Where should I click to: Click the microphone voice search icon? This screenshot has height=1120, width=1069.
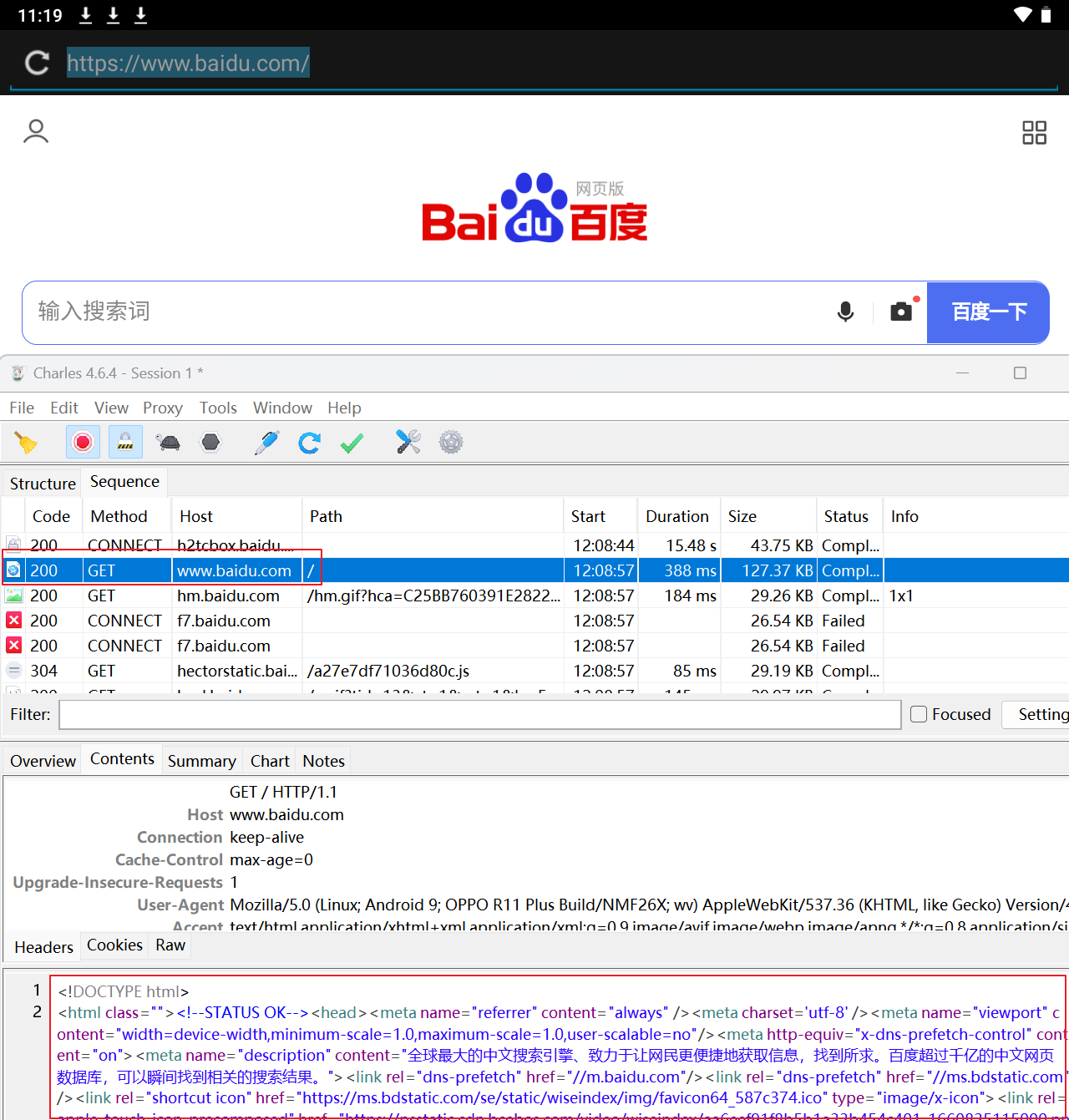pos(845,312)
